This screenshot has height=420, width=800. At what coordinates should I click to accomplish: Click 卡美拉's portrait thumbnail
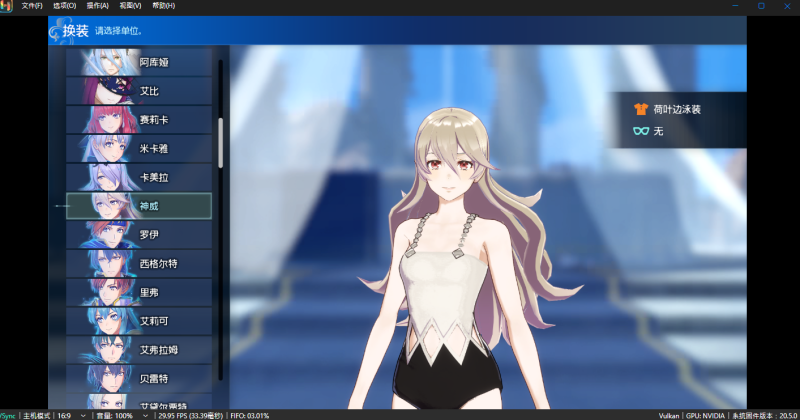point(108,177)
